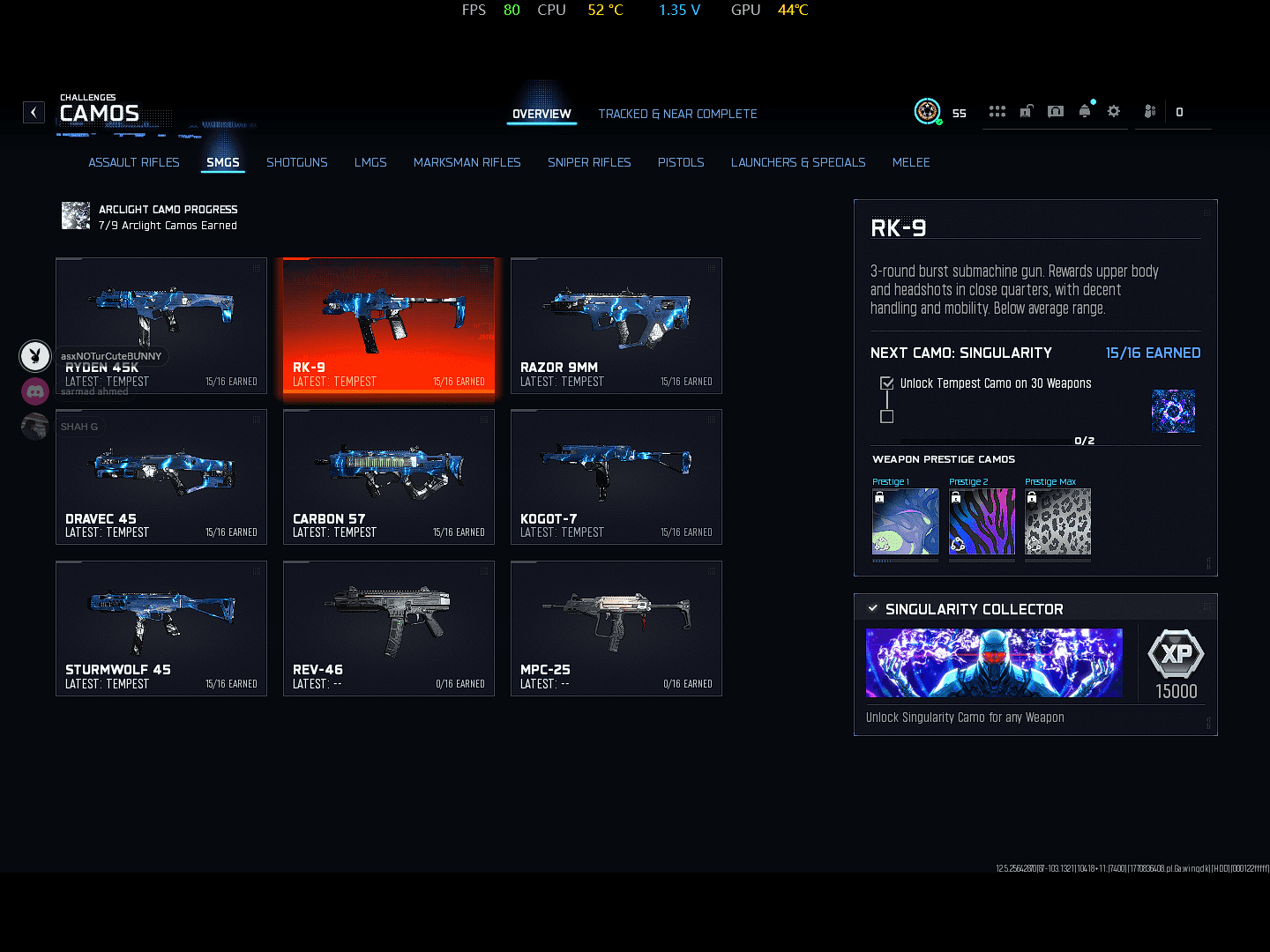Switch to the Sniper Rifles tab
Viewport: 1270px width, 952px height.
[589, 162]
